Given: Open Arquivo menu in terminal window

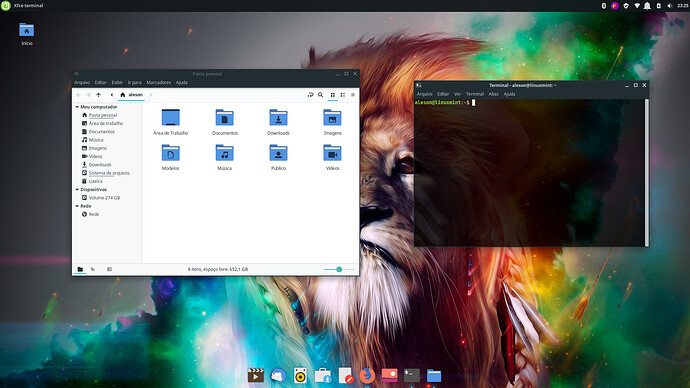Looking at the screenshot, I should (x=425, y=94).
